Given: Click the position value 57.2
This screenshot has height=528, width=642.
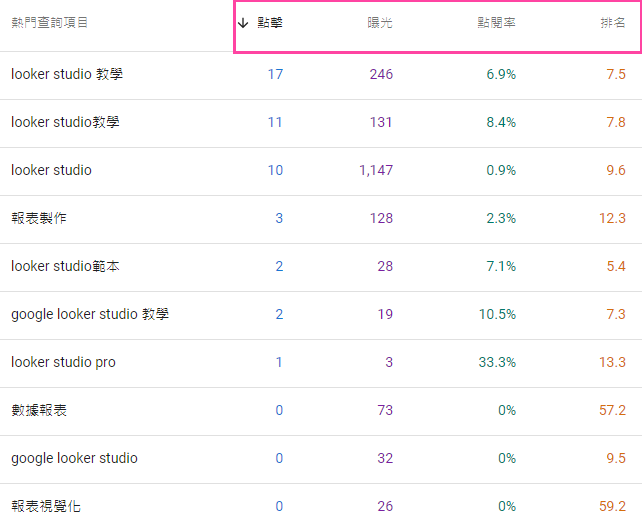Looking at the screenshot, I should [613, 410].
